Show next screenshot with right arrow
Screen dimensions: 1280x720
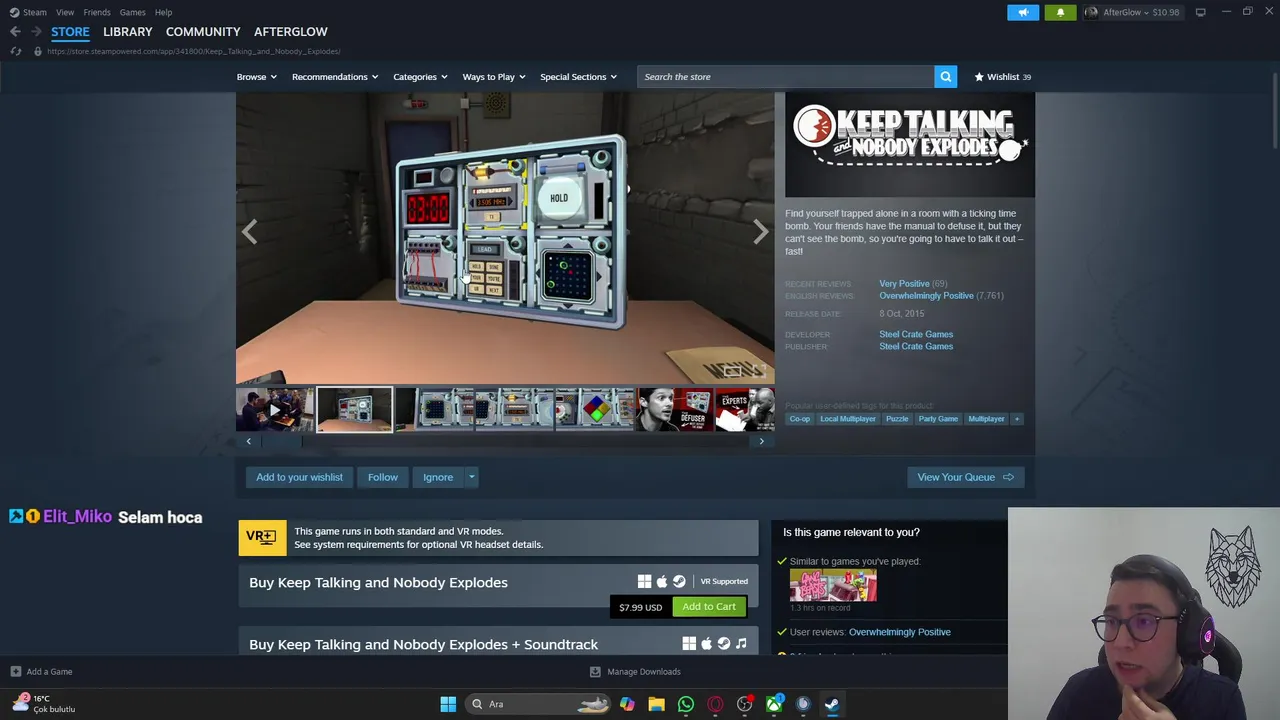pos(760,232)
